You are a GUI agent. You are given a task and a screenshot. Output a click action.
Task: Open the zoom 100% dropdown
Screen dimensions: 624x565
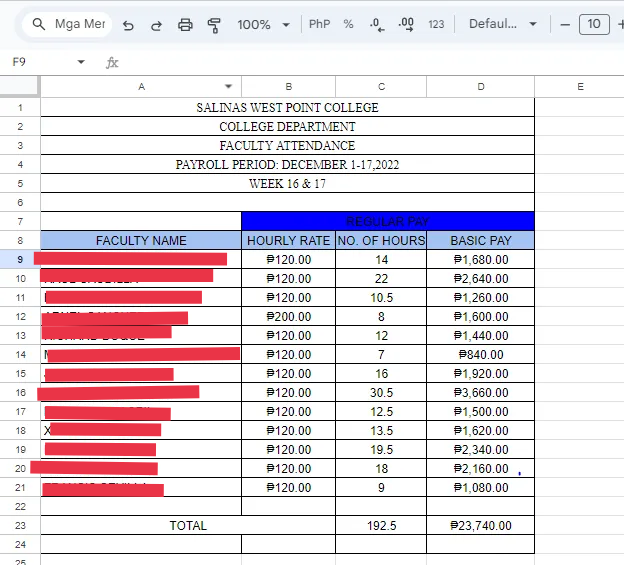[263, 25]
